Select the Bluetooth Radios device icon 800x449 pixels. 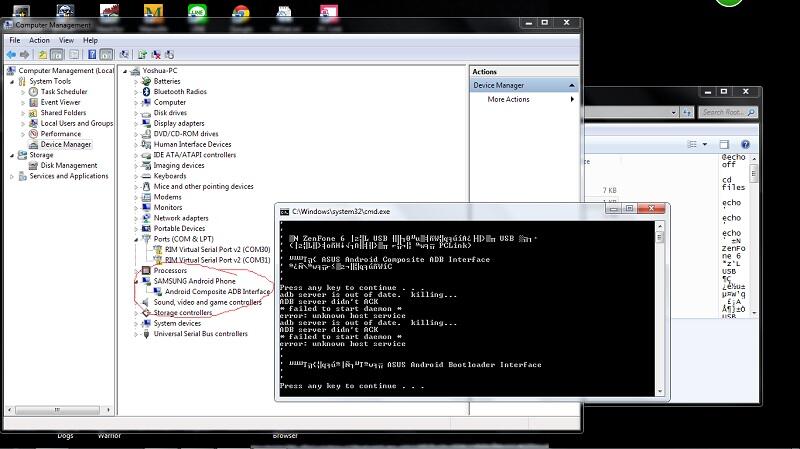click(146, 92)
